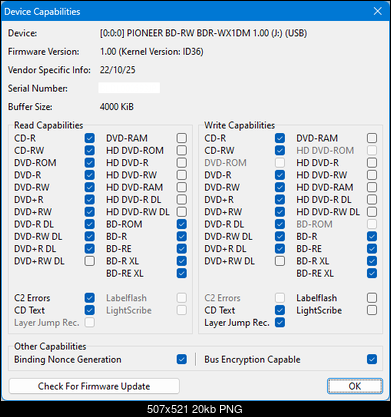Toggle the DVD+R DL checkbox under Write Capabilities
The image size is (391, 417).
pyautogui.click(x=280, y=249)
